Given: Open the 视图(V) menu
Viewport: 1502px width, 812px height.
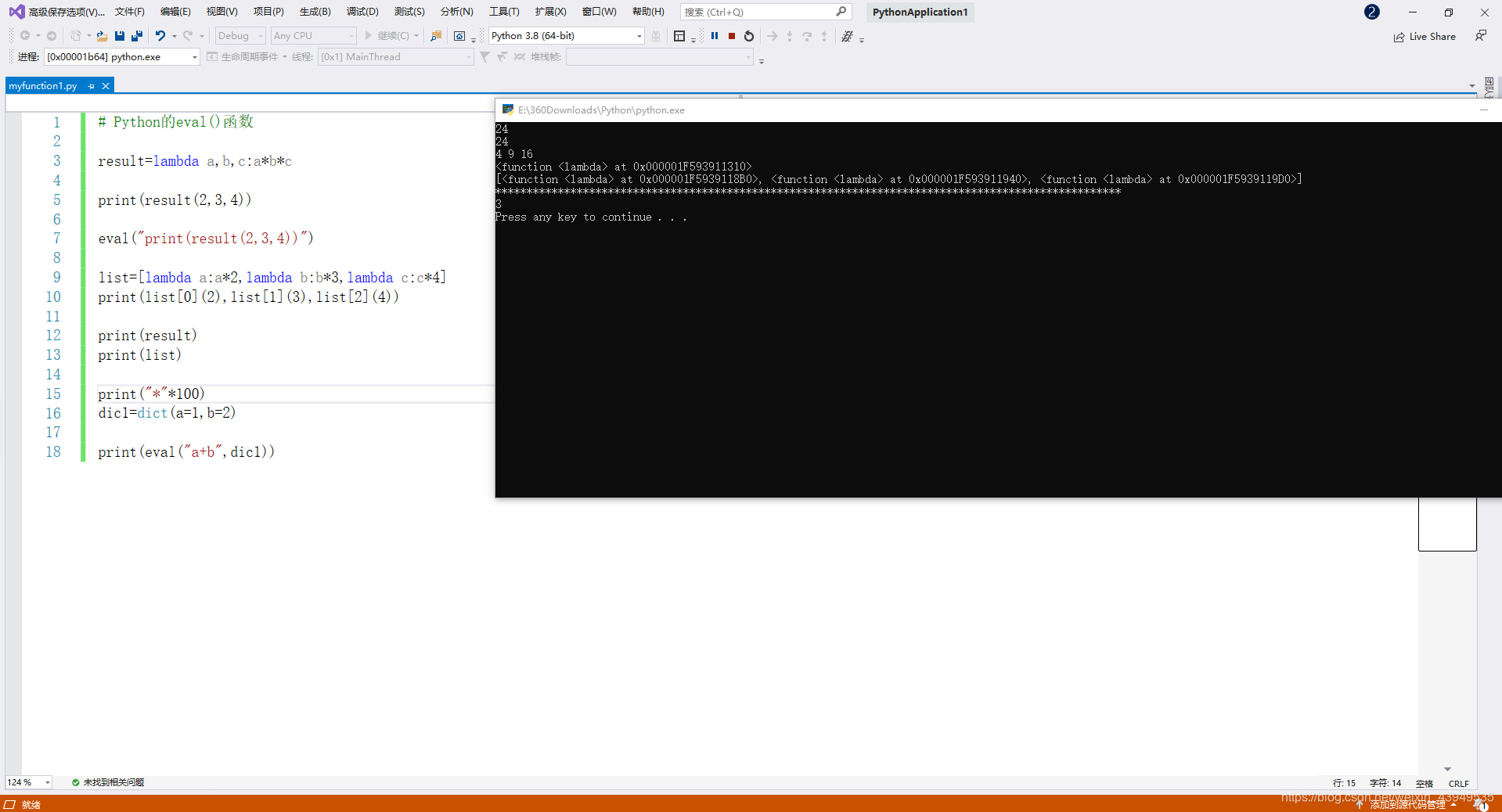Looking at the screenshot, I should [222, 12].
